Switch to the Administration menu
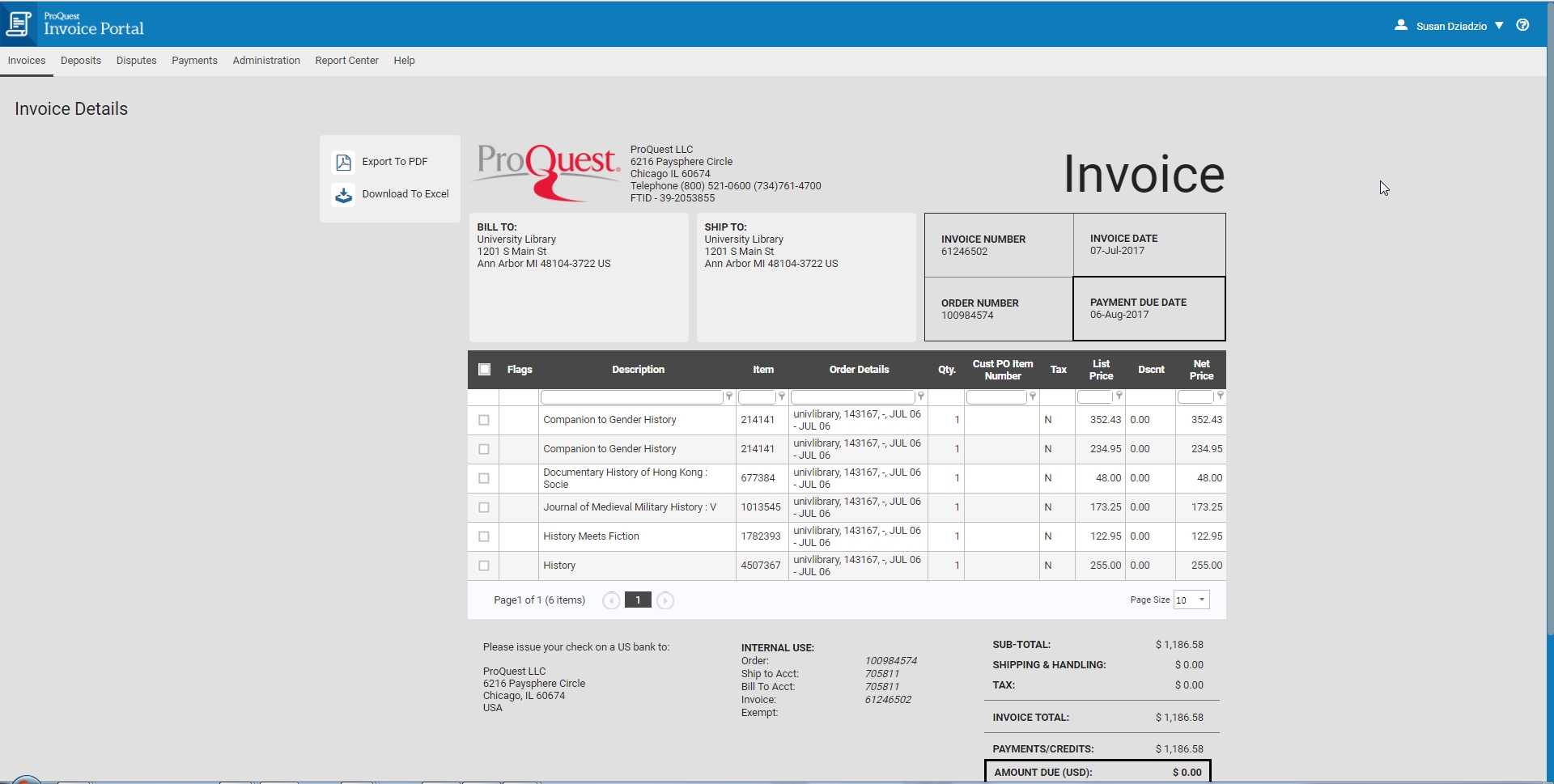 click(266, 60)
